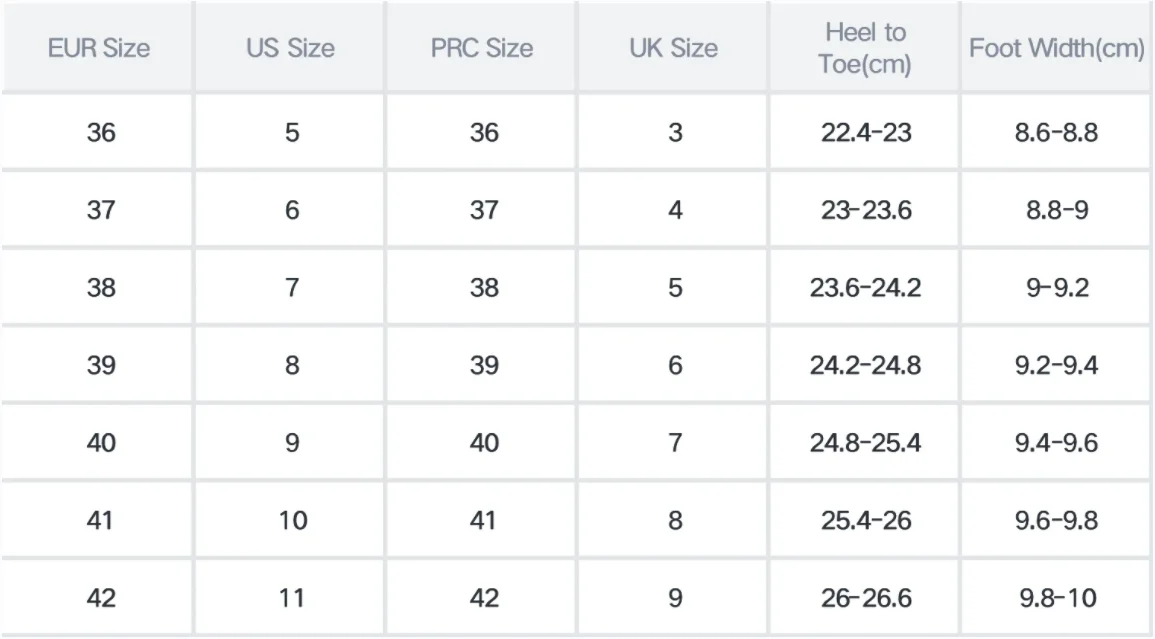Click PRC size 38 cell
The image size is (1155, 639).
[484, 288]
